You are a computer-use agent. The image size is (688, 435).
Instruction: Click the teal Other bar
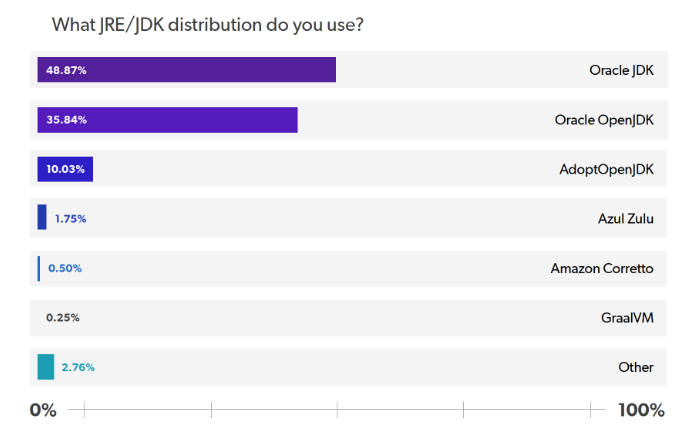click(x=46, y=367)
